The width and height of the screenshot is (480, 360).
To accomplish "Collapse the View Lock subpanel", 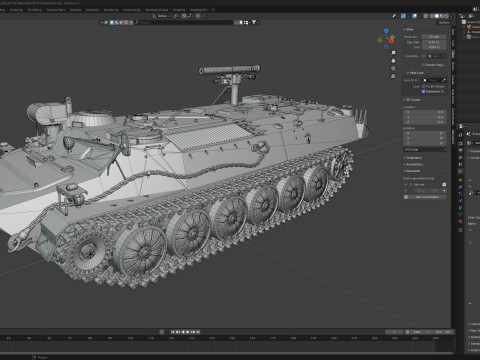I will coord(415,73).
